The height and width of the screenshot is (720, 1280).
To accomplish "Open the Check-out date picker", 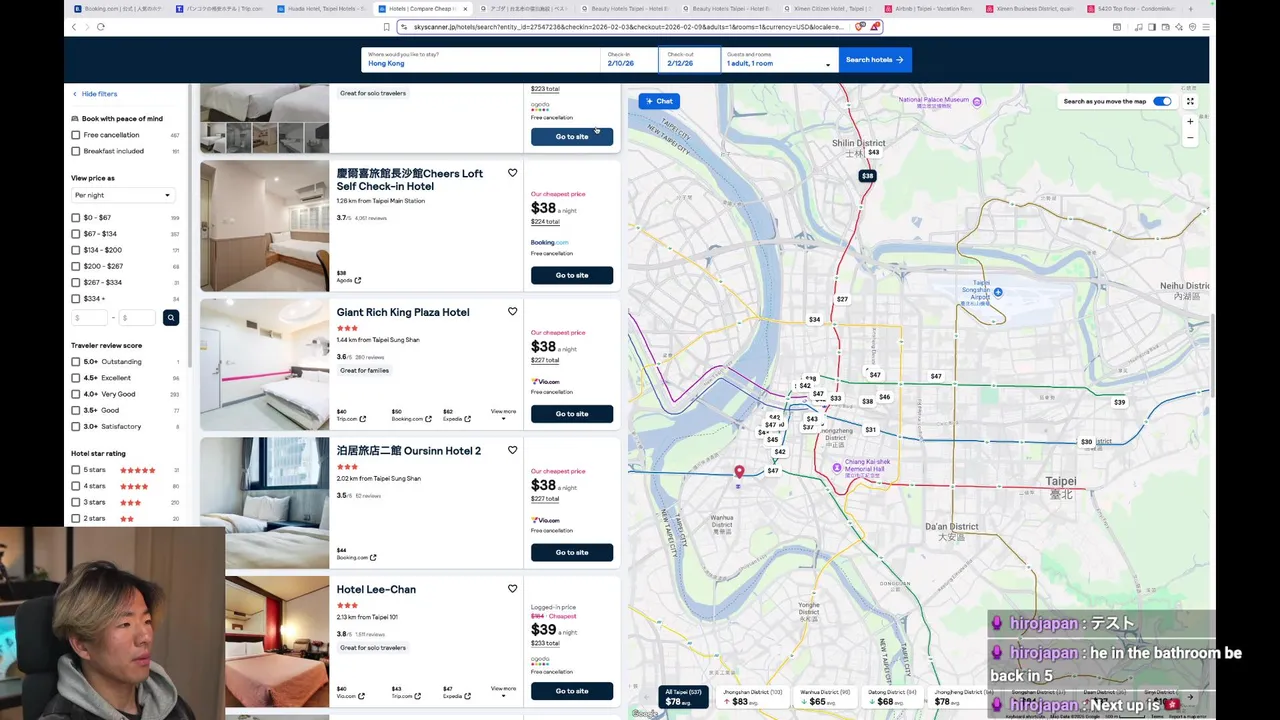I will pos(689,59).
